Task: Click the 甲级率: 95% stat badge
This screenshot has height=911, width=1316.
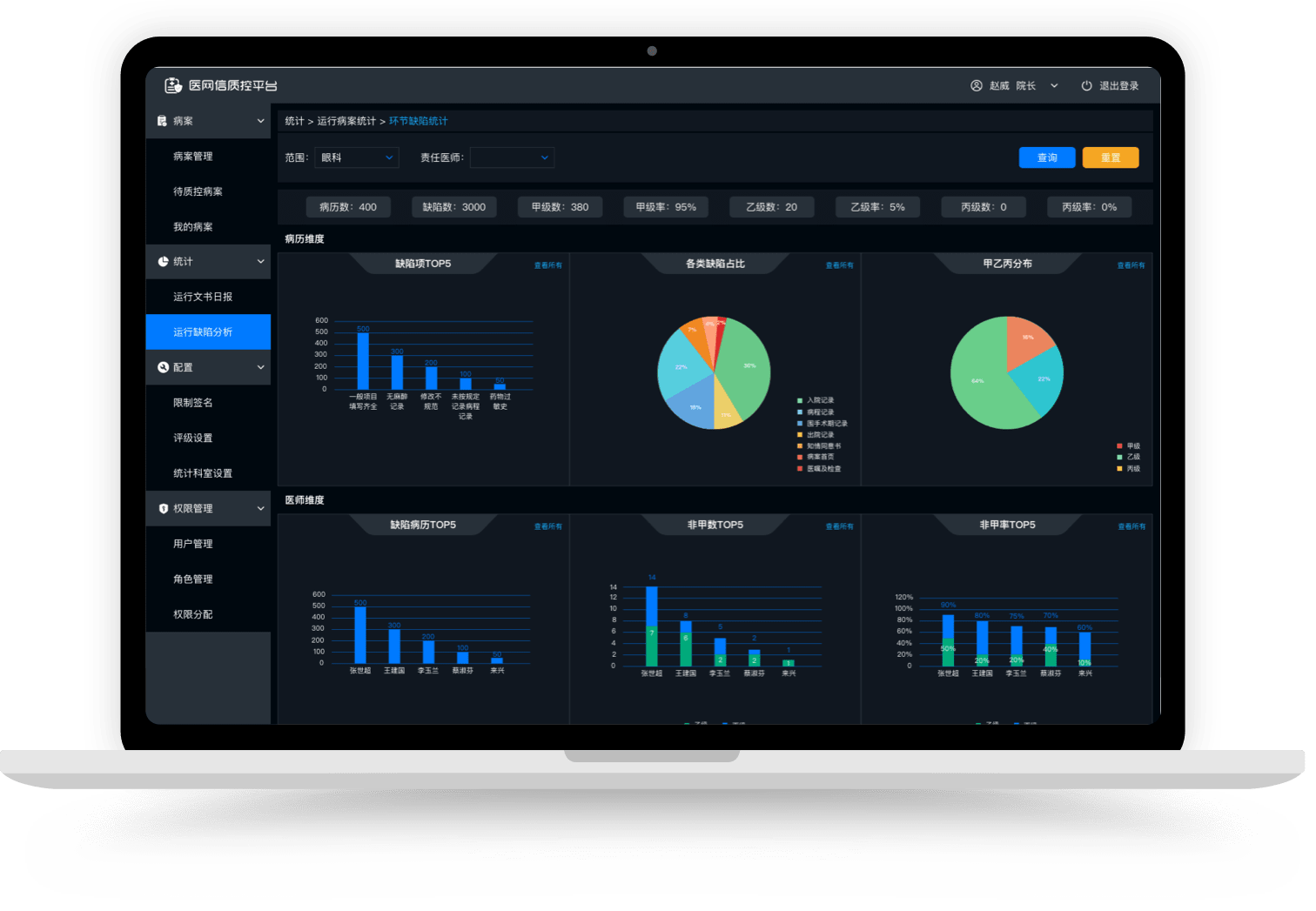Action: click(x=666, y=207)
